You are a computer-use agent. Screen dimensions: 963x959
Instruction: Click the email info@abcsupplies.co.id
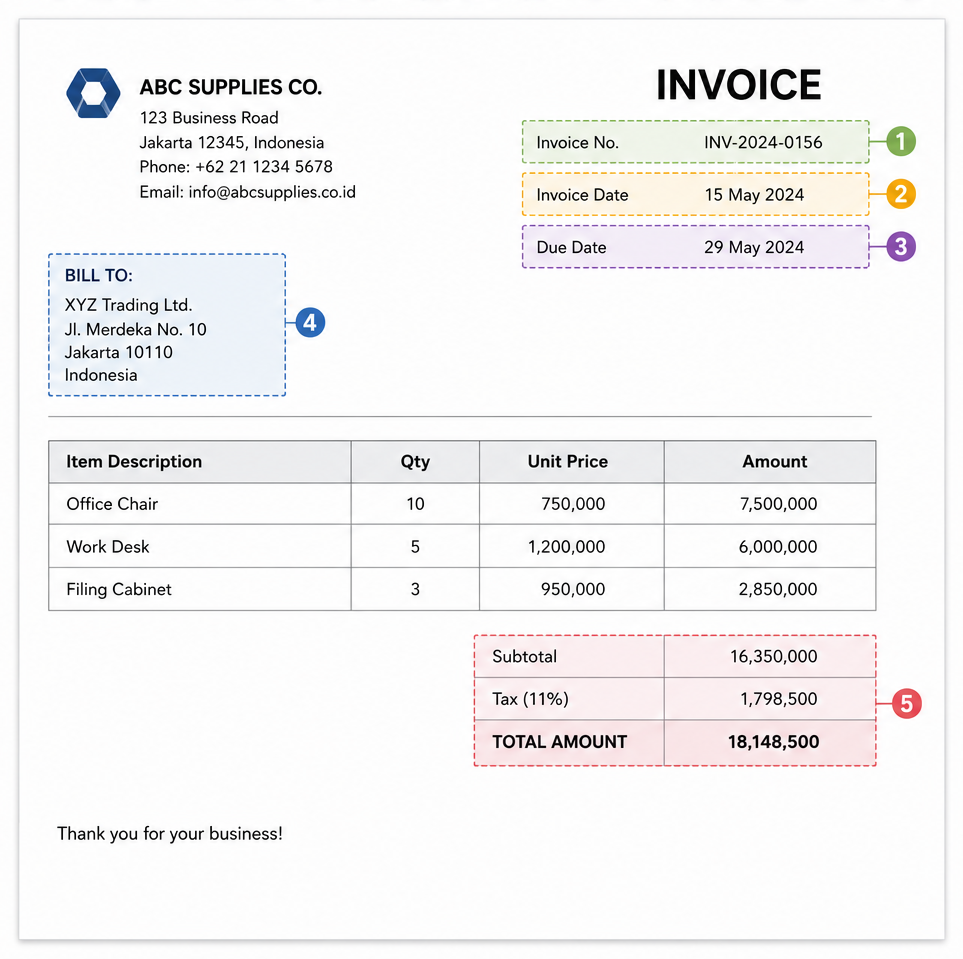coord(272,192)
